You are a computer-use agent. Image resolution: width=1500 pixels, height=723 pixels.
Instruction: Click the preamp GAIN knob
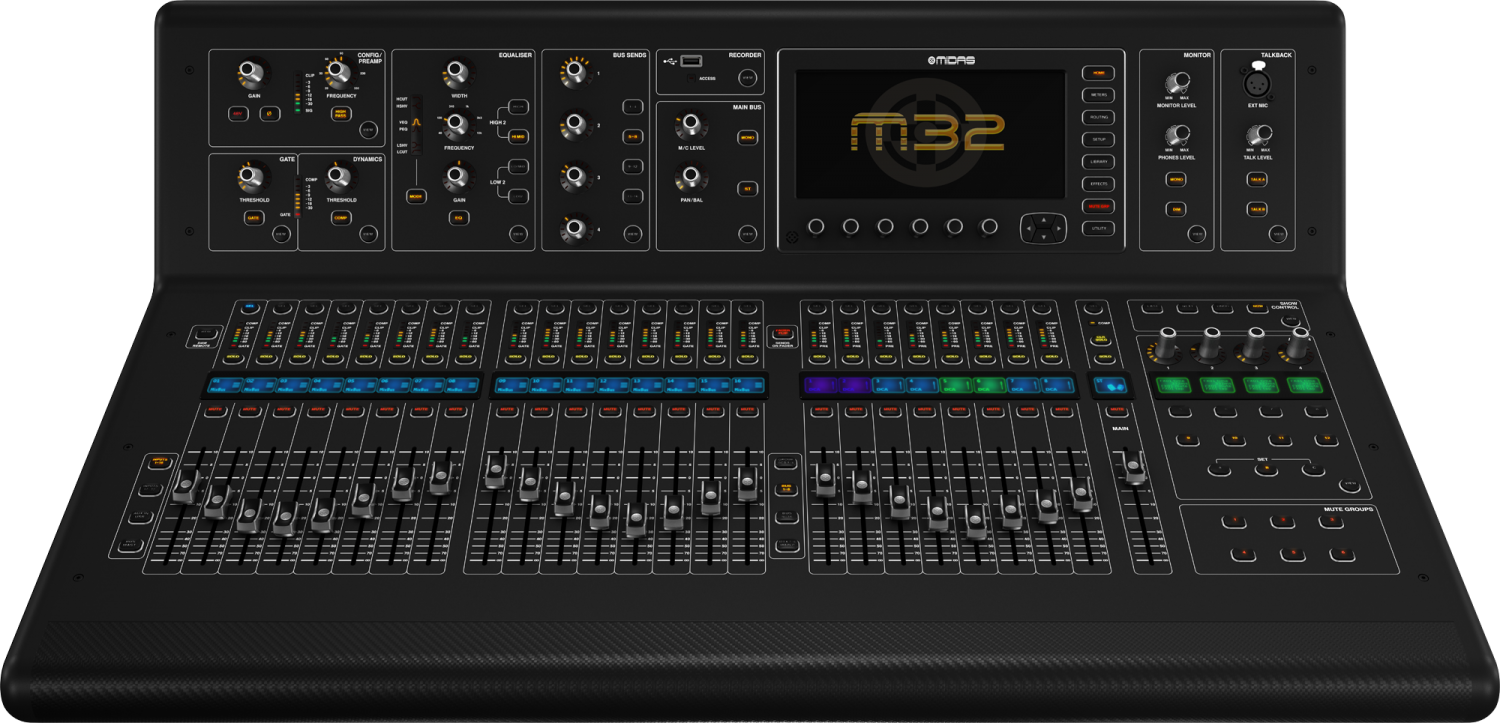252,74
